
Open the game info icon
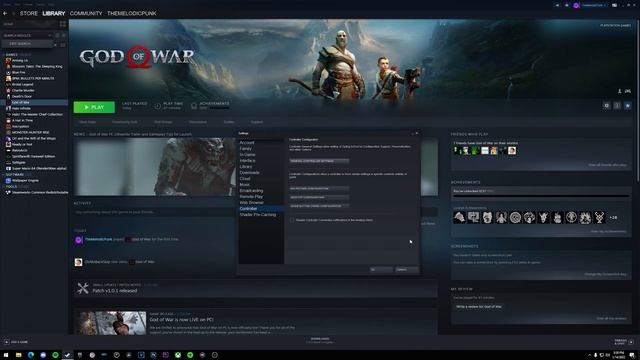click(x=617, y=106)
